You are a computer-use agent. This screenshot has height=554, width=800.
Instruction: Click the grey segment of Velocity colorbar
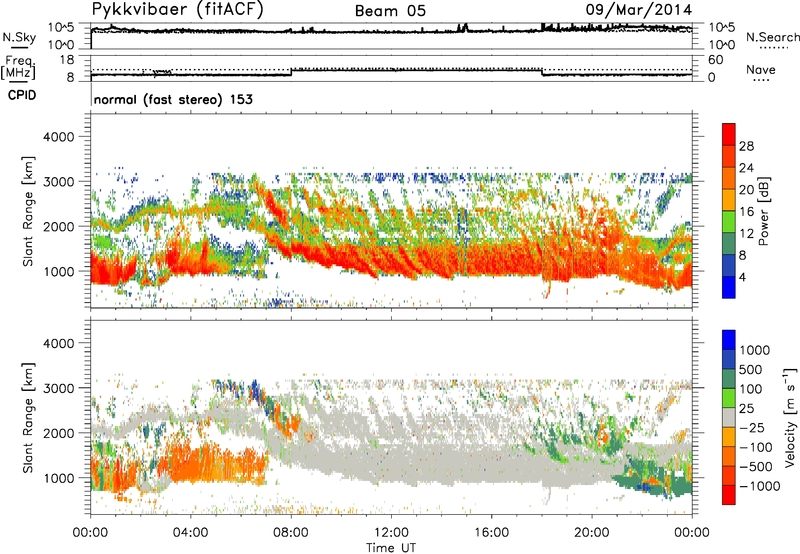coord(729,418)
